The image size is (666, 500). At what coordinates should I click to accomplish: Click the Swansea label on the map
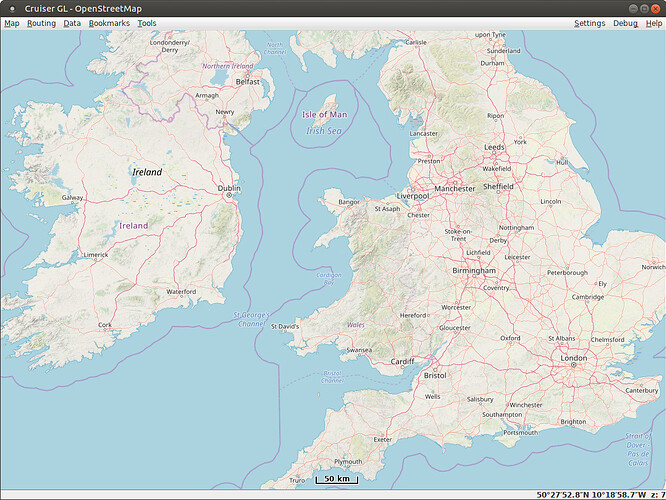pos(359,350)
